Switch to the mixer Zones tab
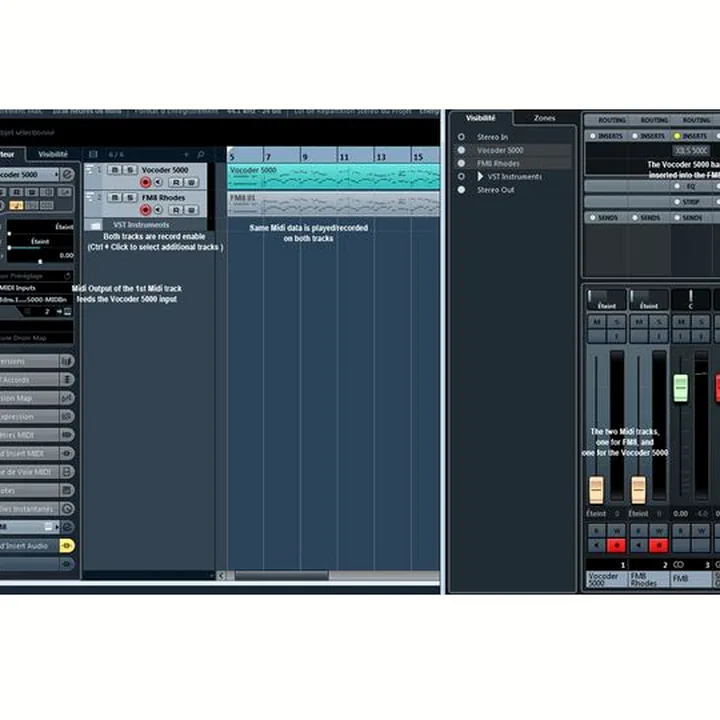 545,118
